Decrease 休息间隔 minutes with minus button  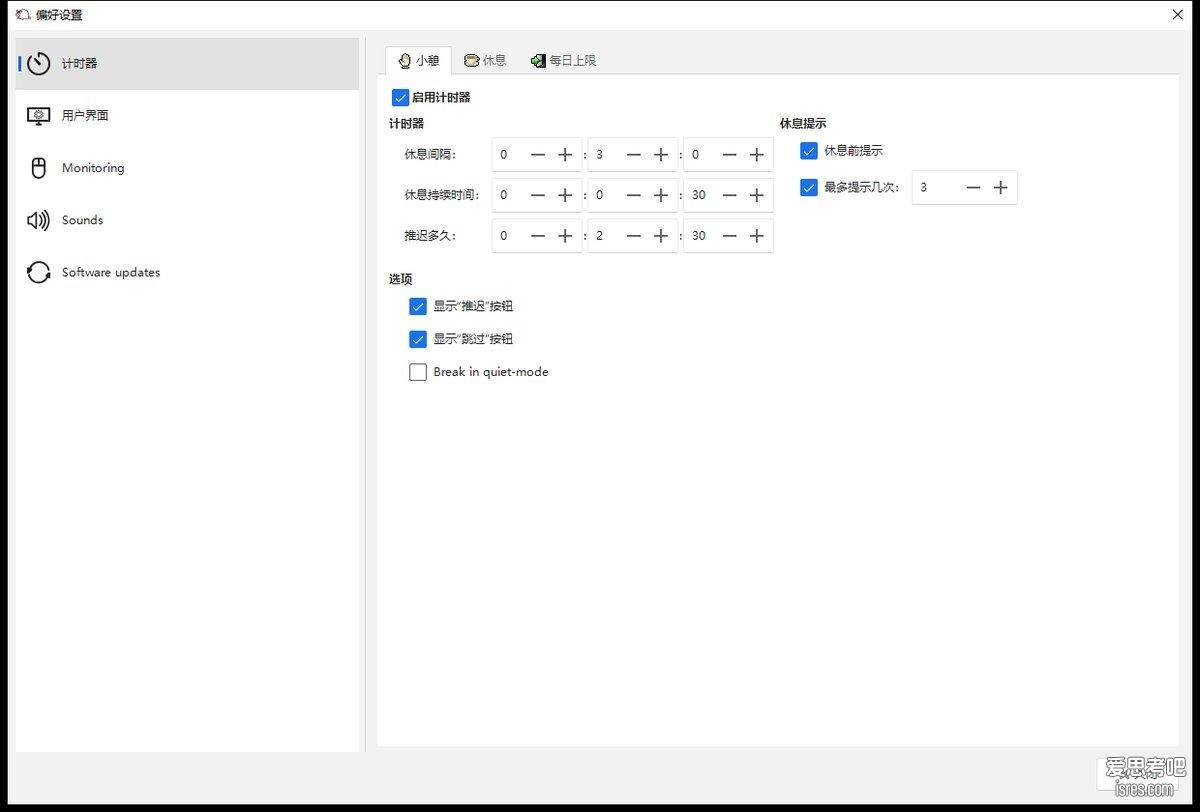[634, 155]
